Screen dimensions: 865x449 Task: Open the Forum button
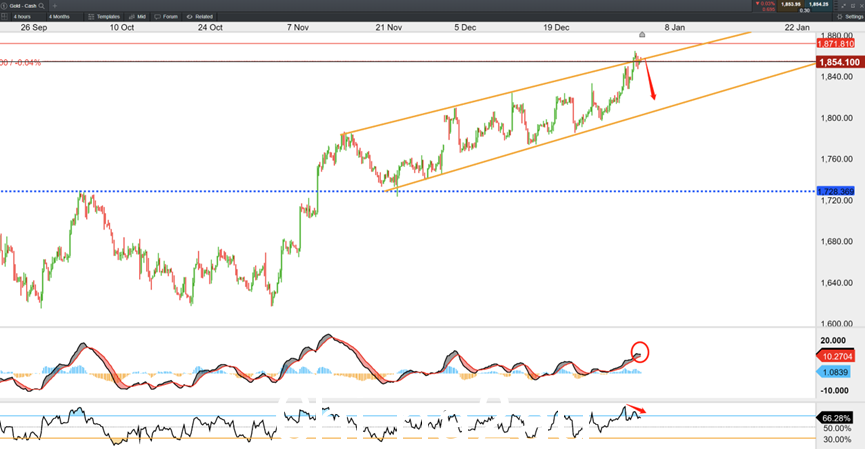166,17
